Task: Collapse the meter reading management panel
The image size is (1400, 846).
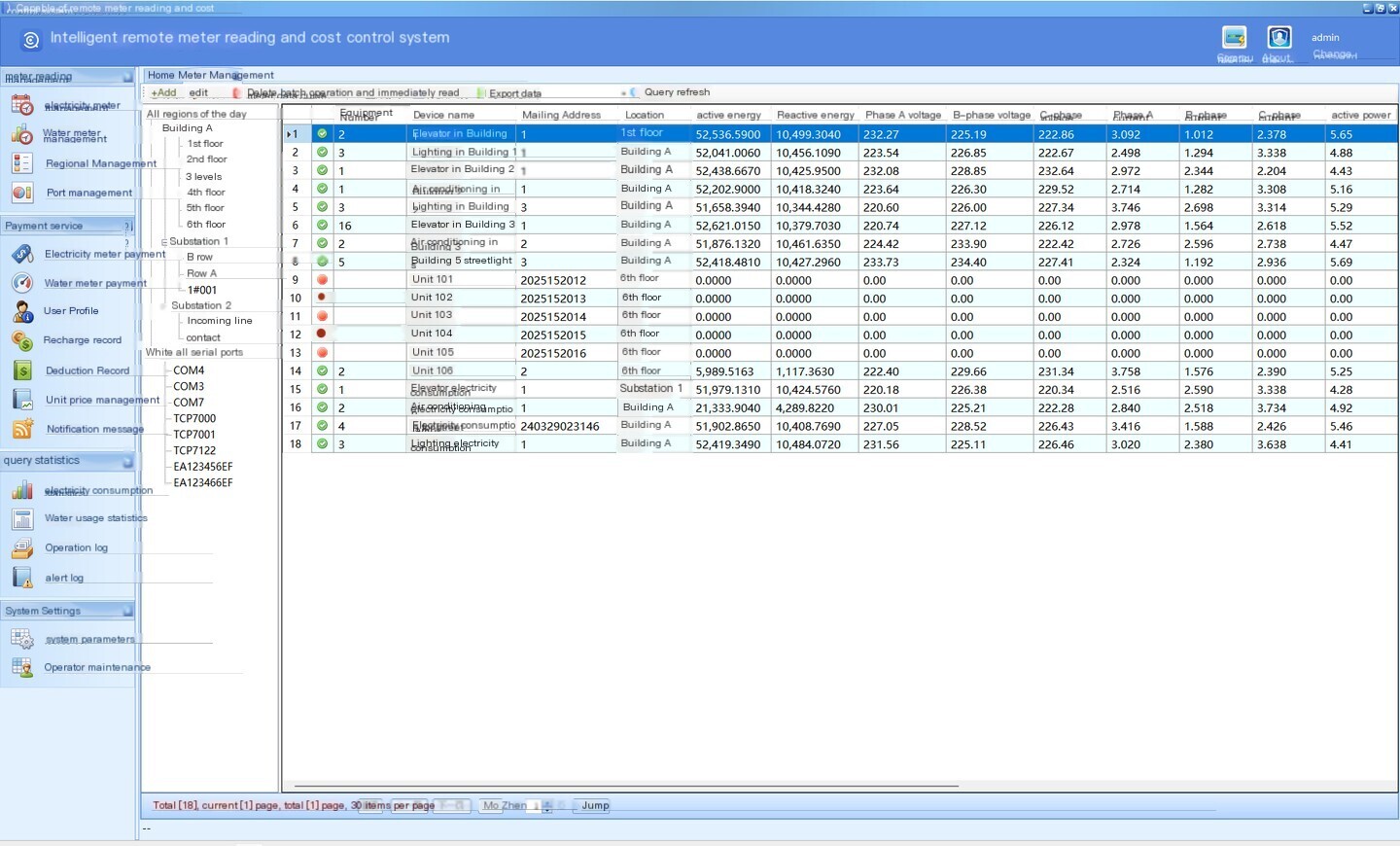Action: click(x=127, y=77)
